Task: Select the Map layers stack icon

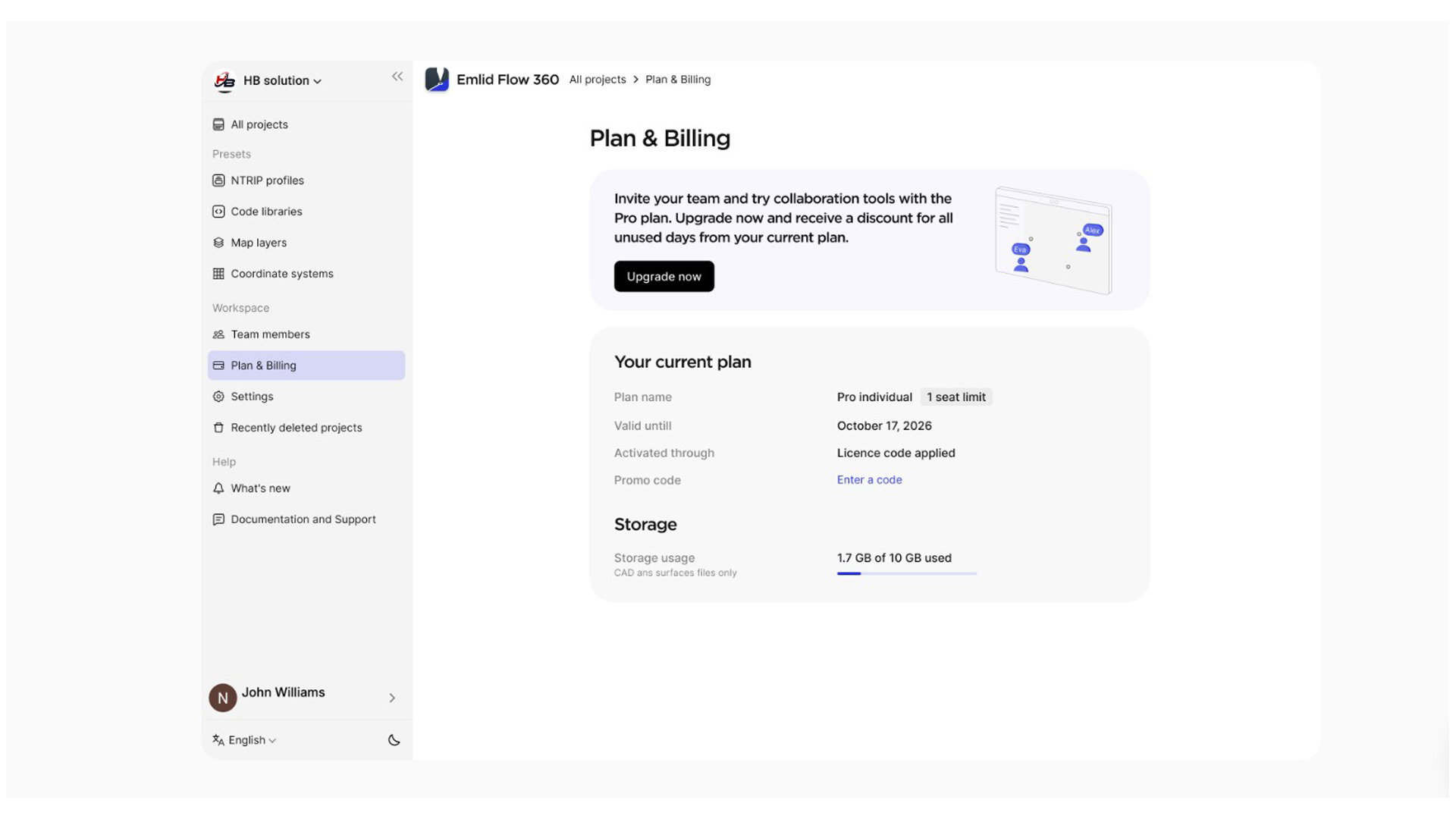Action: point(218,243)
